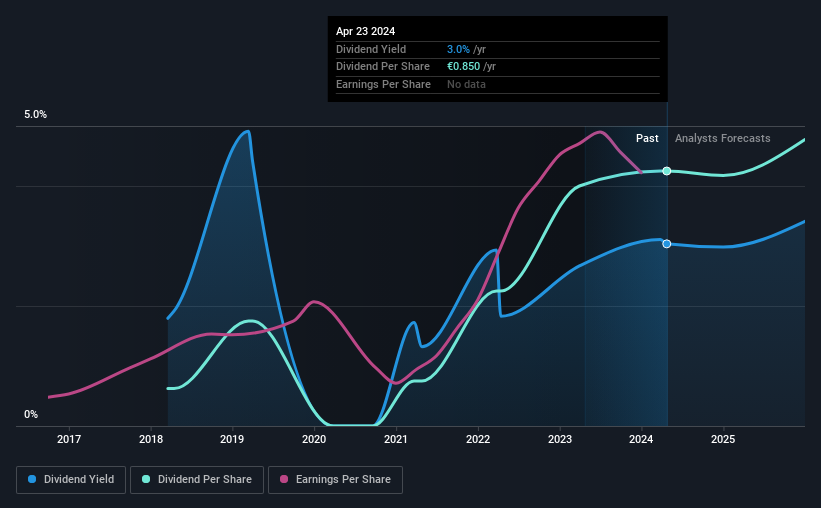
Task: Click the pink Earnings Per Share legend dot
Action: coord(284,479)
